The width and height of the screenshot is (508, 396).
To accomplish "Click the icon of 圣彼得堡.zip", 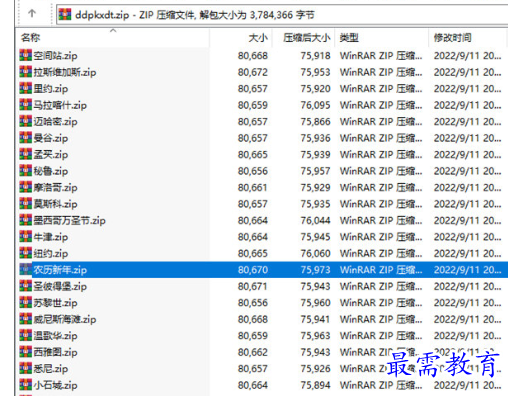I will click(26, 286).
